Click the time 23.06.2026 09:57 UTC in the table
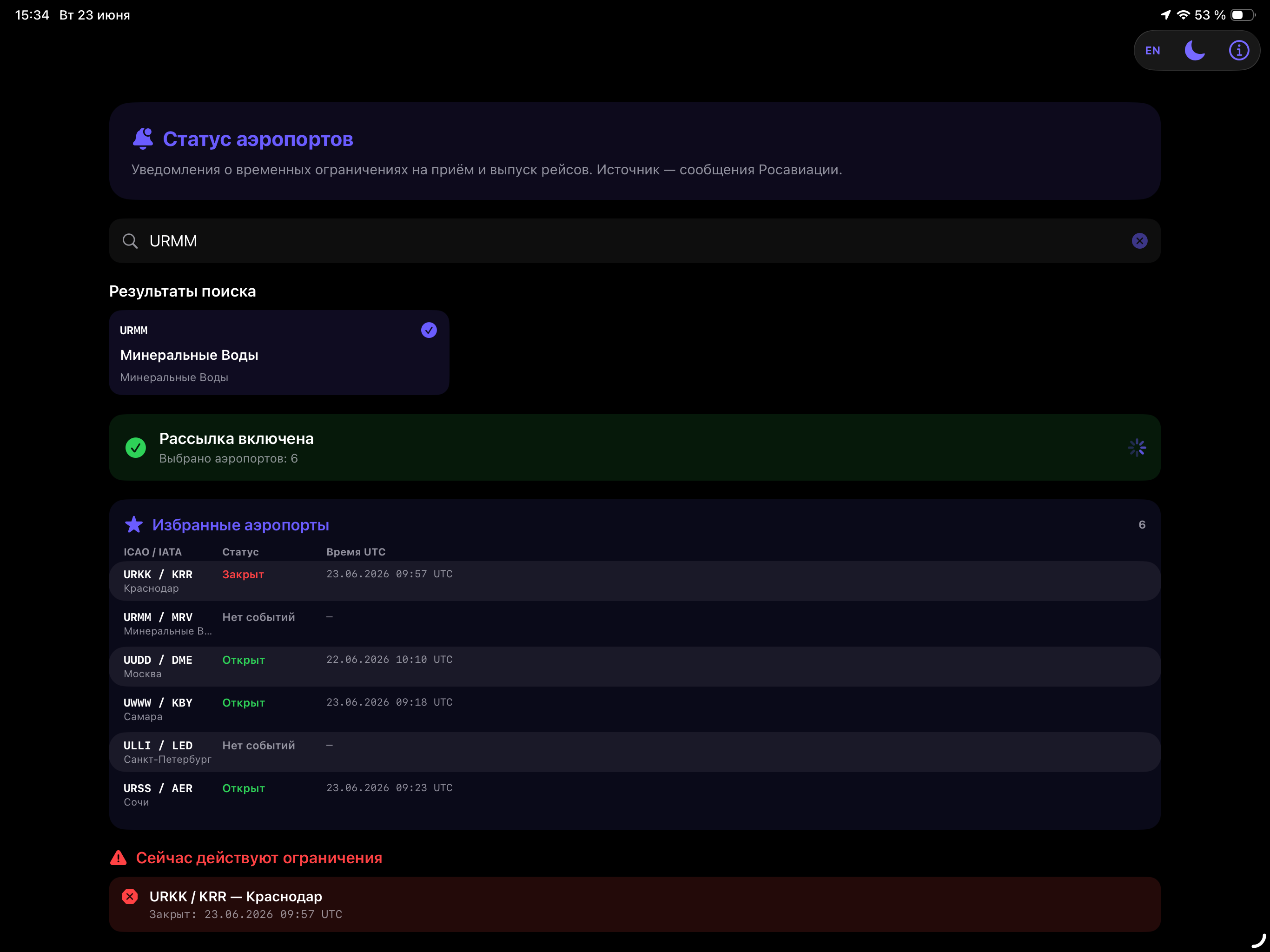 click(389, 574)
